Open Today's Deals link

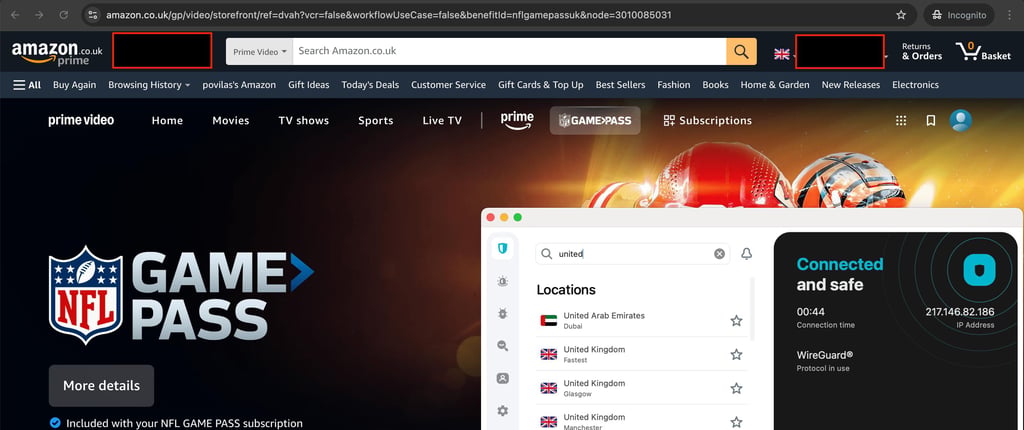(x=370, y=85)
